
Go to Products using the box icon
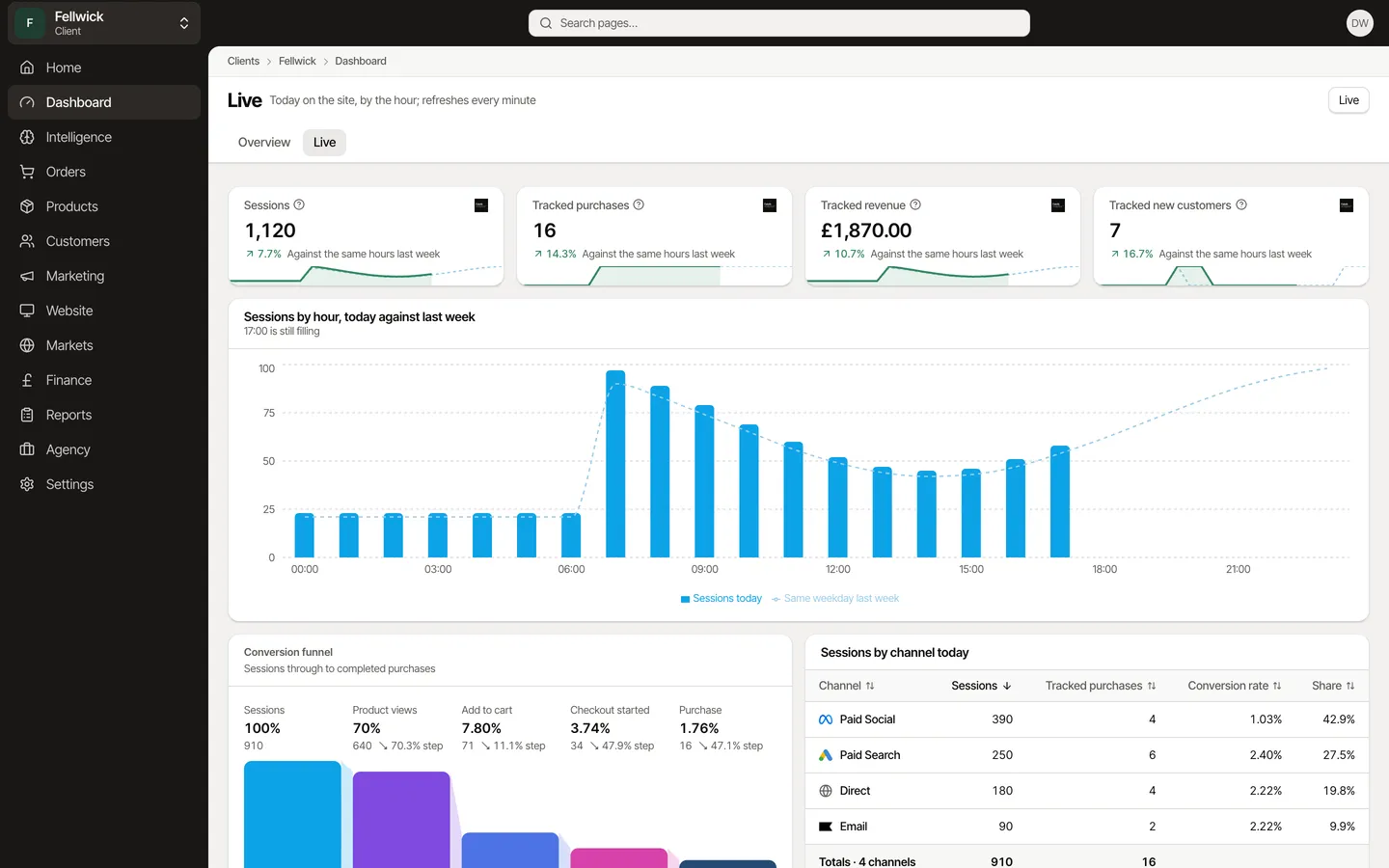click(27, 206)
